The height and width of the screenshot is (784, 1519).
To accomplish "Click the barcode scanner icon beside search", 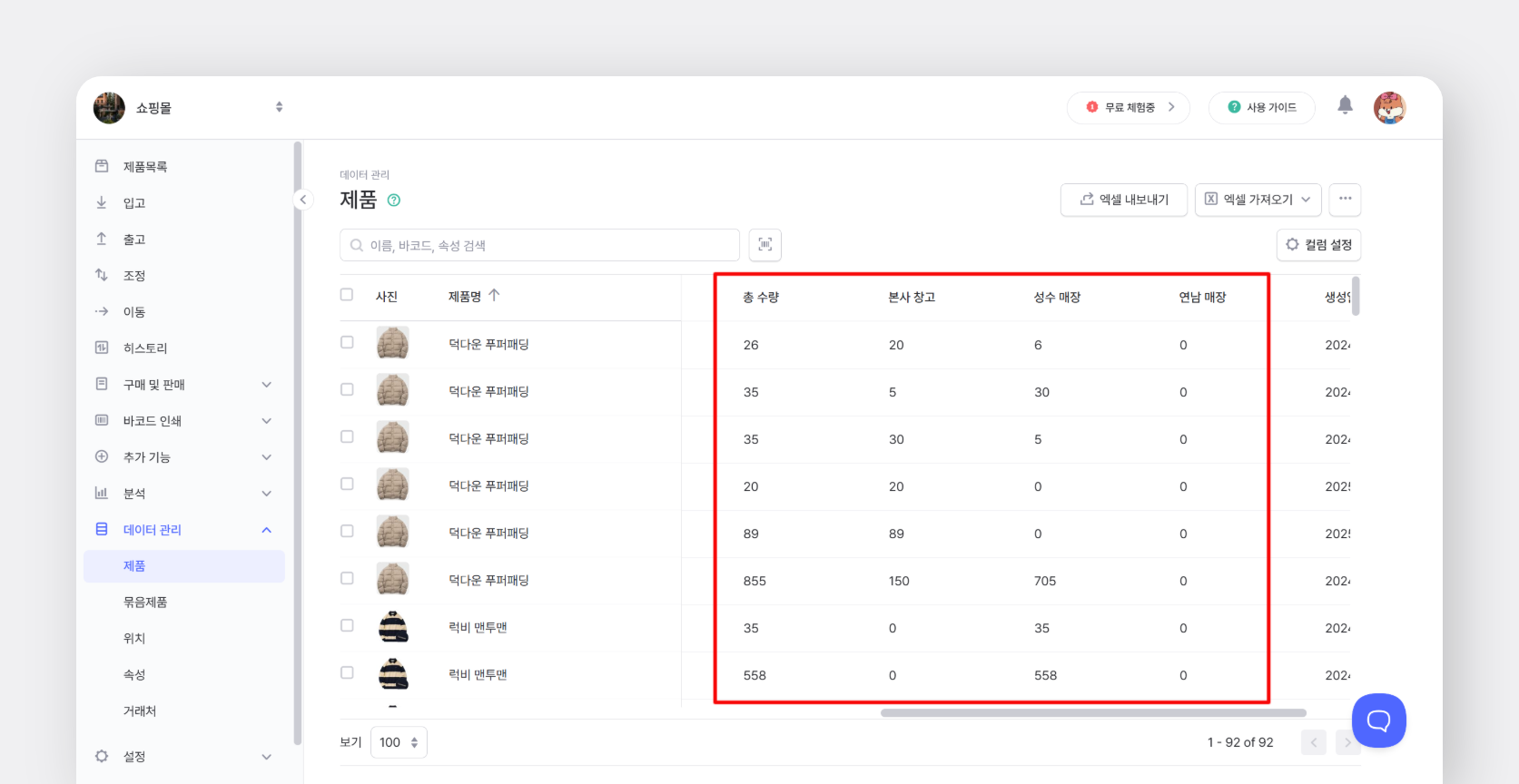I will (764, 245).
